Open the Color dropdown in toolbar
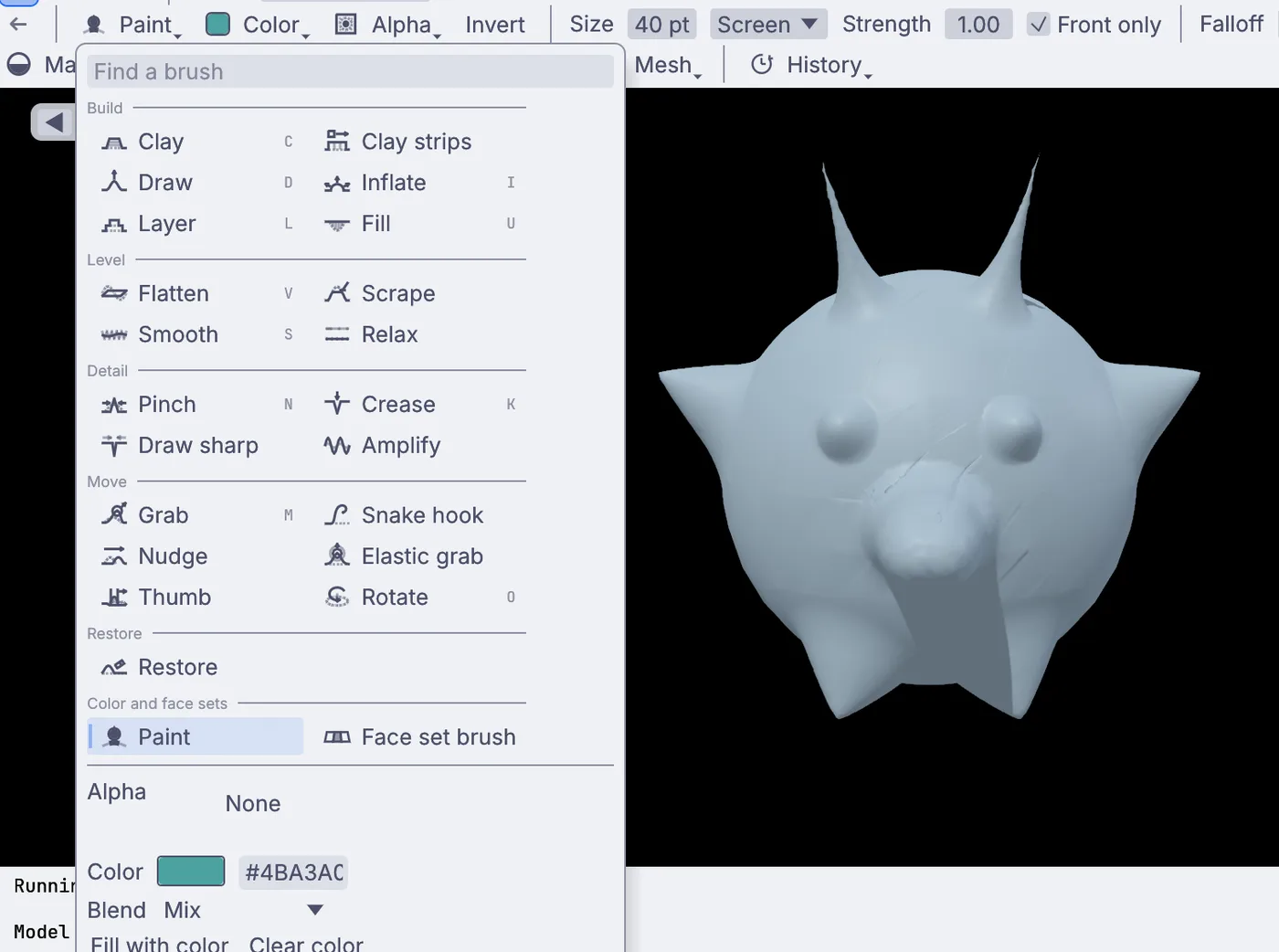 pyautogui.click(x=258, y=25)
